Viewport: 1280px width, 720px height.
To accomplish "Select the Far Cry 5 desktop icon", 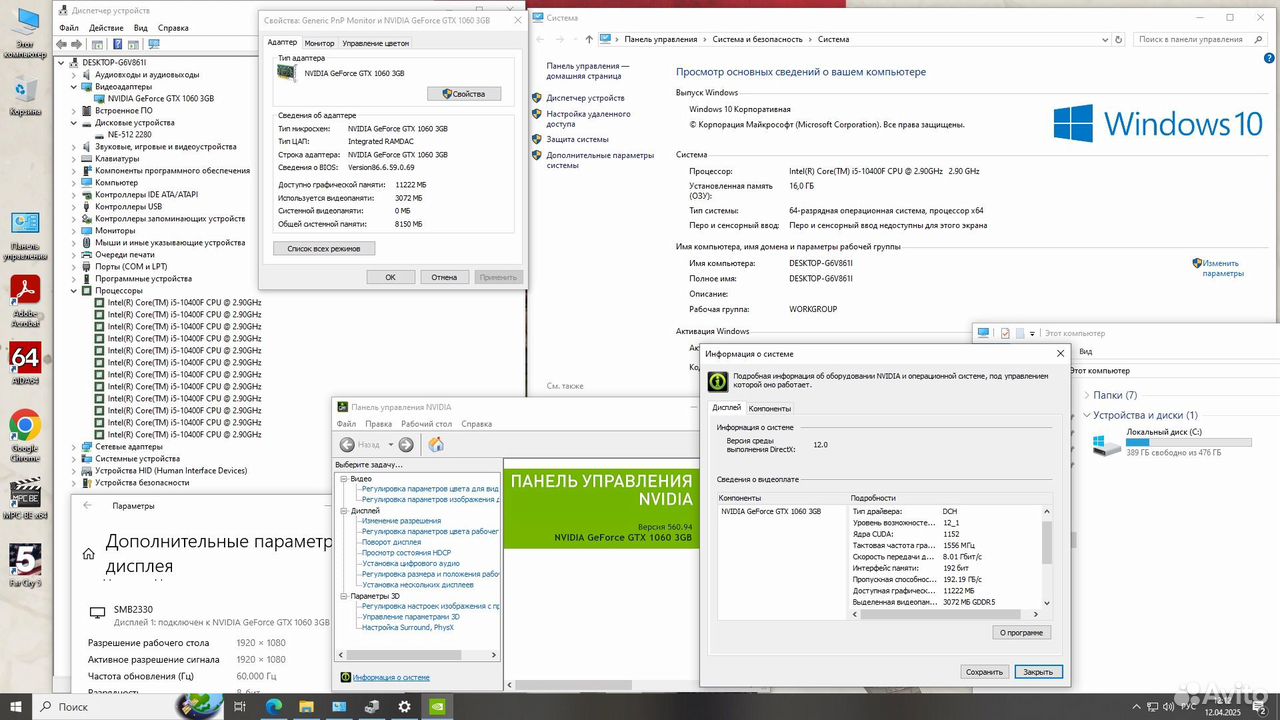I will tap(25, 565).
